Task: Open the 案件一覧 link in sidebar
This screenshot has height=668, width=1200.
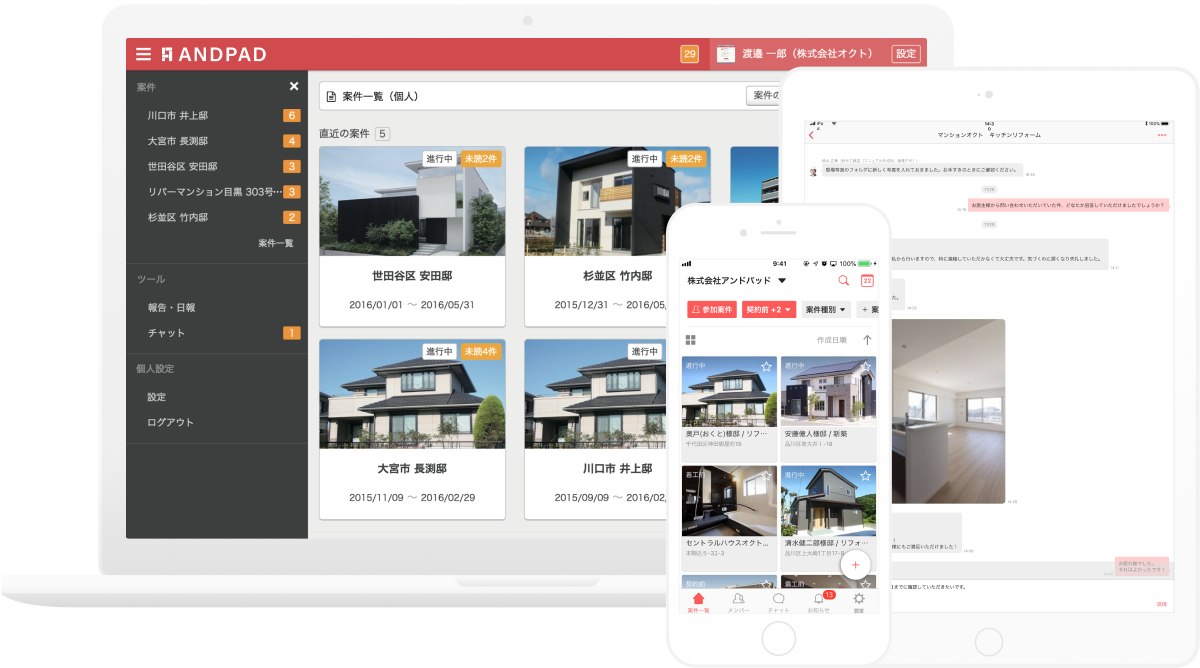Action: (275, 243)
